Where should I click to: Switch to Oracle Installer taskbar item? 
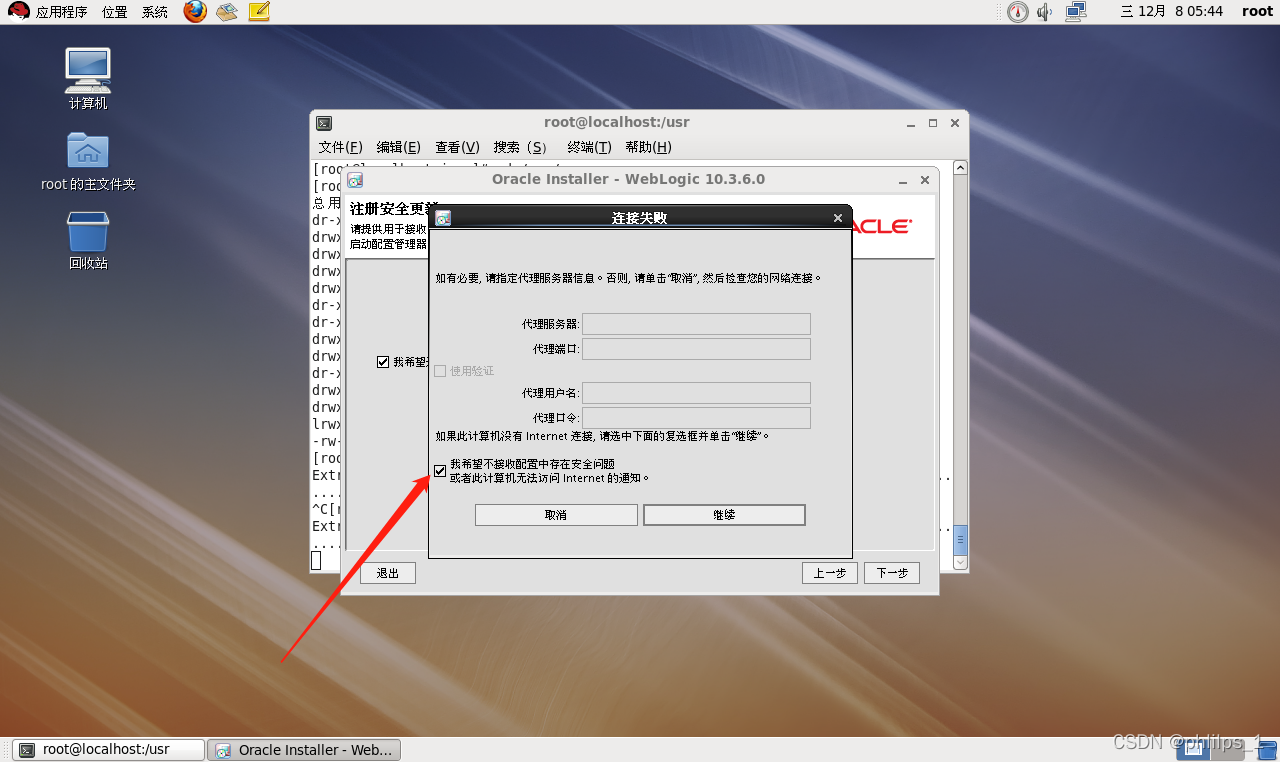tap(306, 749)
